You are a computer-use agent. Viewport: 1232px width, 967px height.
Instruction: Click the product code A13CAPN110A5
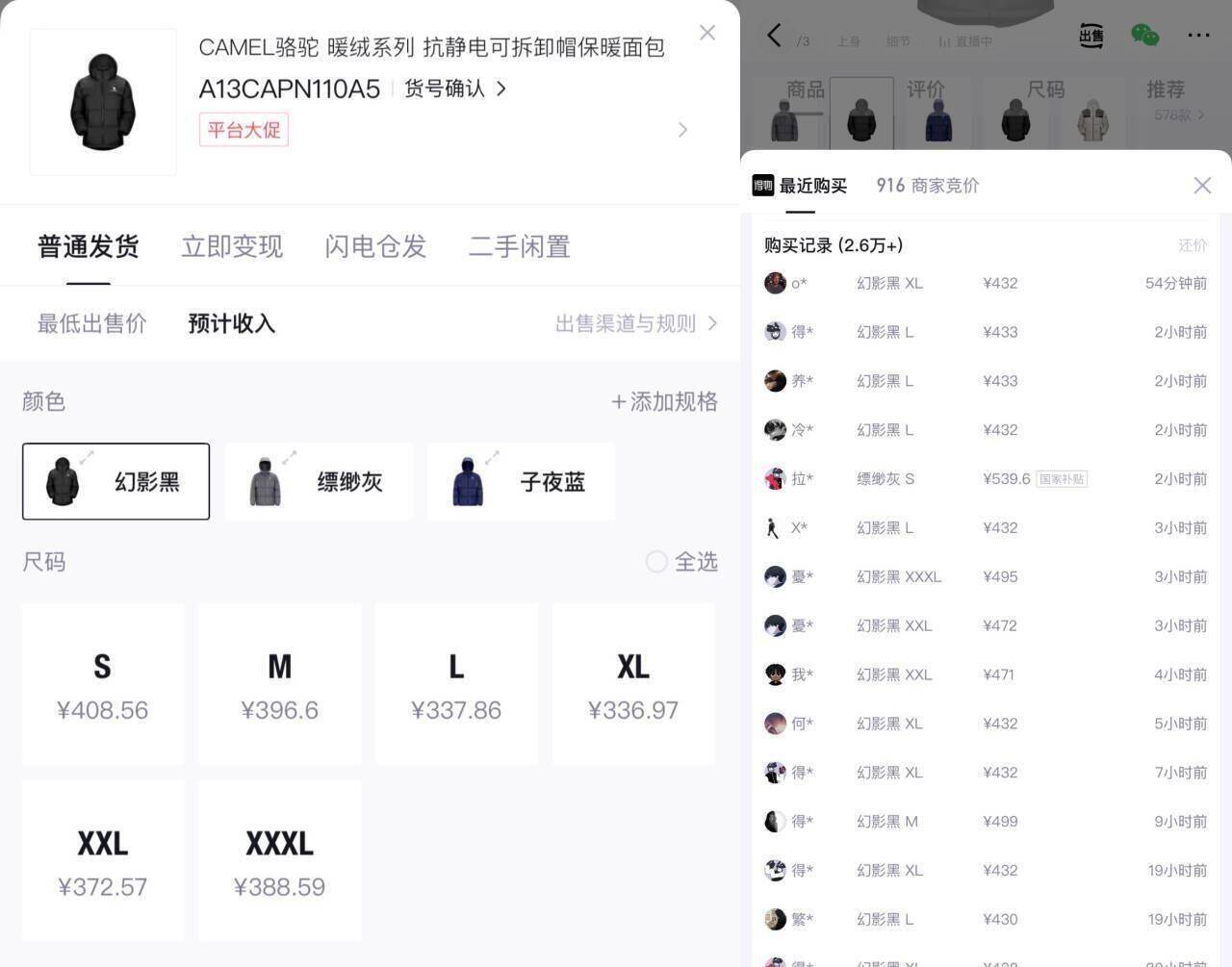pos(290,89)
